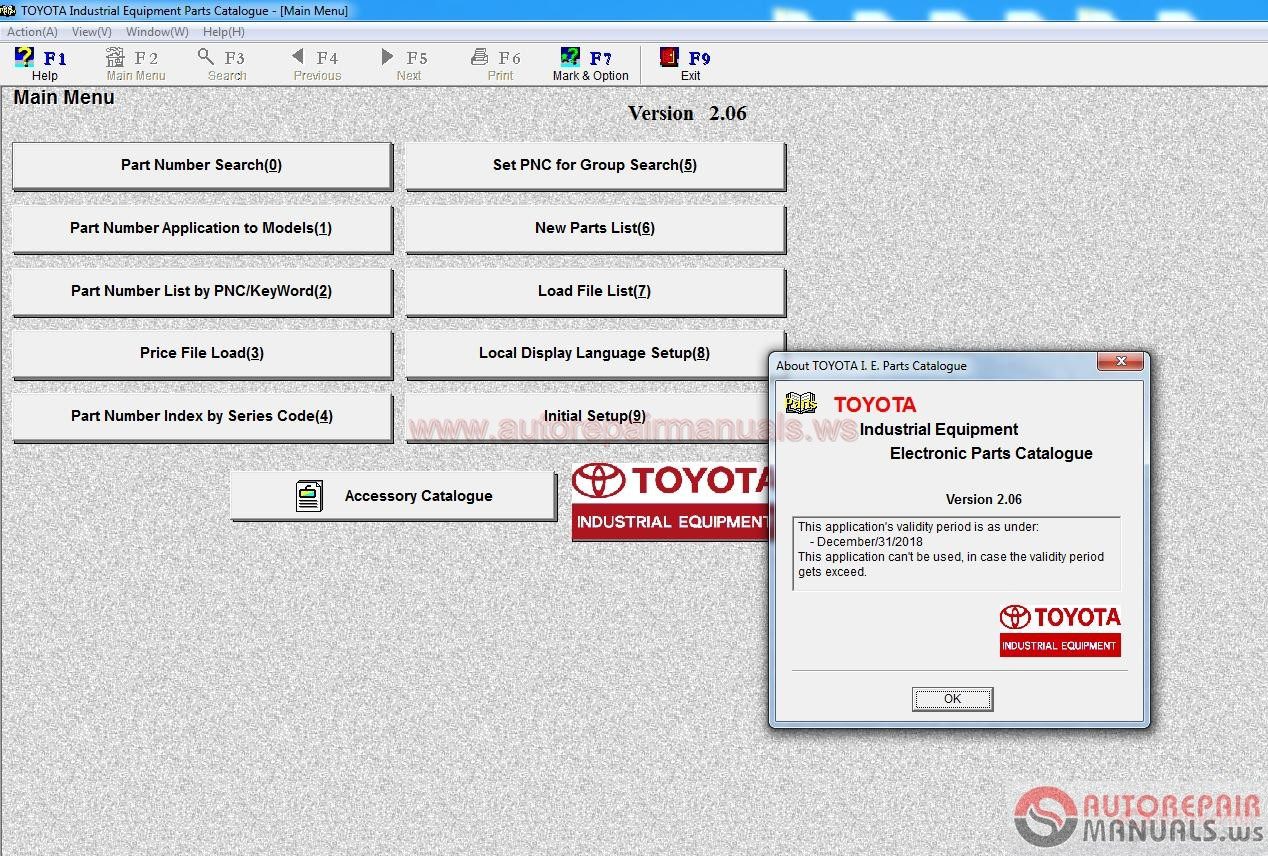The width and height of the screenshot is (1268, 856).
Task: Open Part Number Search
Action: (200, 164)
